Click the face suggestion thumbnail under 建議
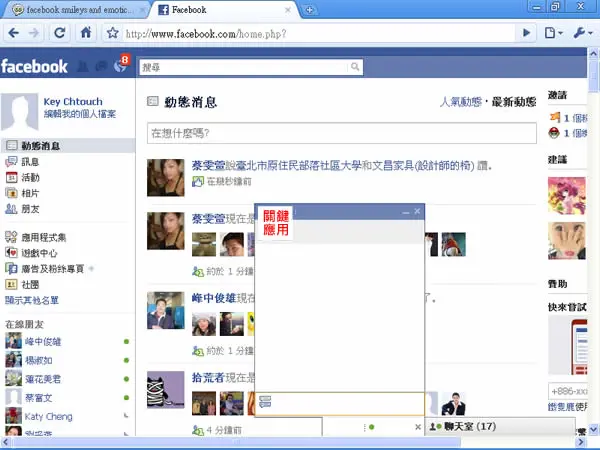Image resolution: width=600 pixels, height=450 pixels. pos(567,241)
